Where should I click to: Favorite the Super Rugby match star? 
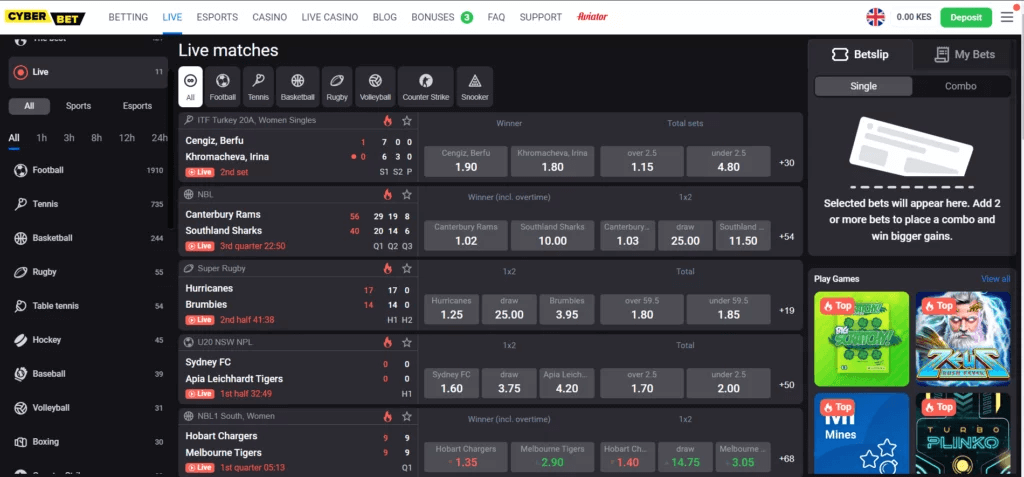pyautogui.click(x=407, y=269)
